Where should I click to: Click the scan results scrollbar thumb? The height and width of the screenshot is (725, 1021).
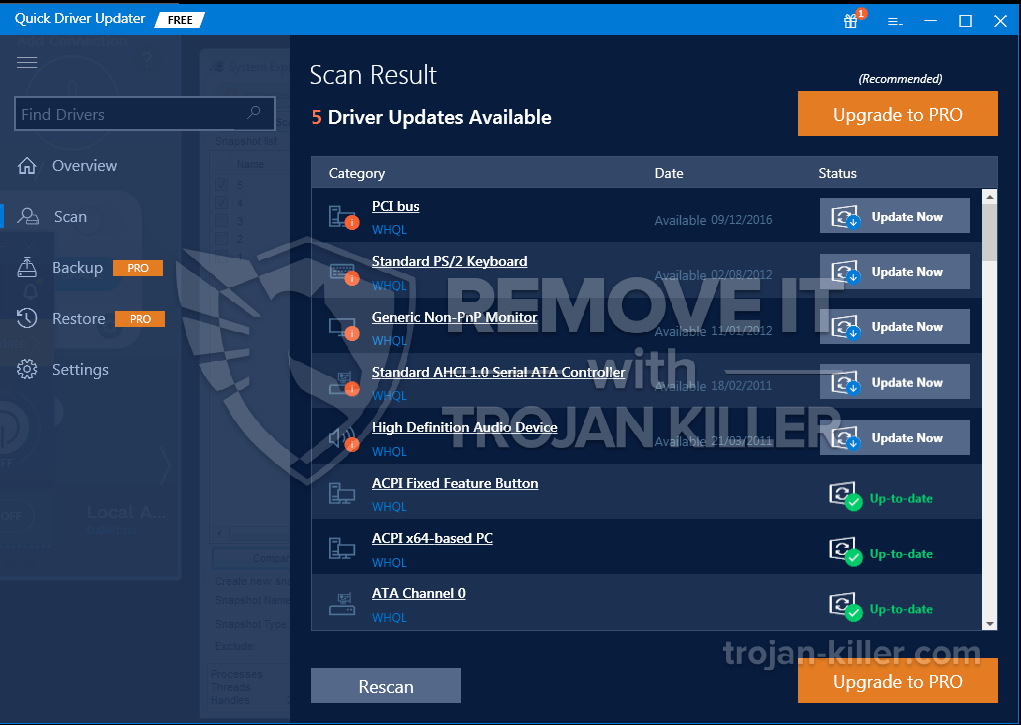tap(990, 232)
